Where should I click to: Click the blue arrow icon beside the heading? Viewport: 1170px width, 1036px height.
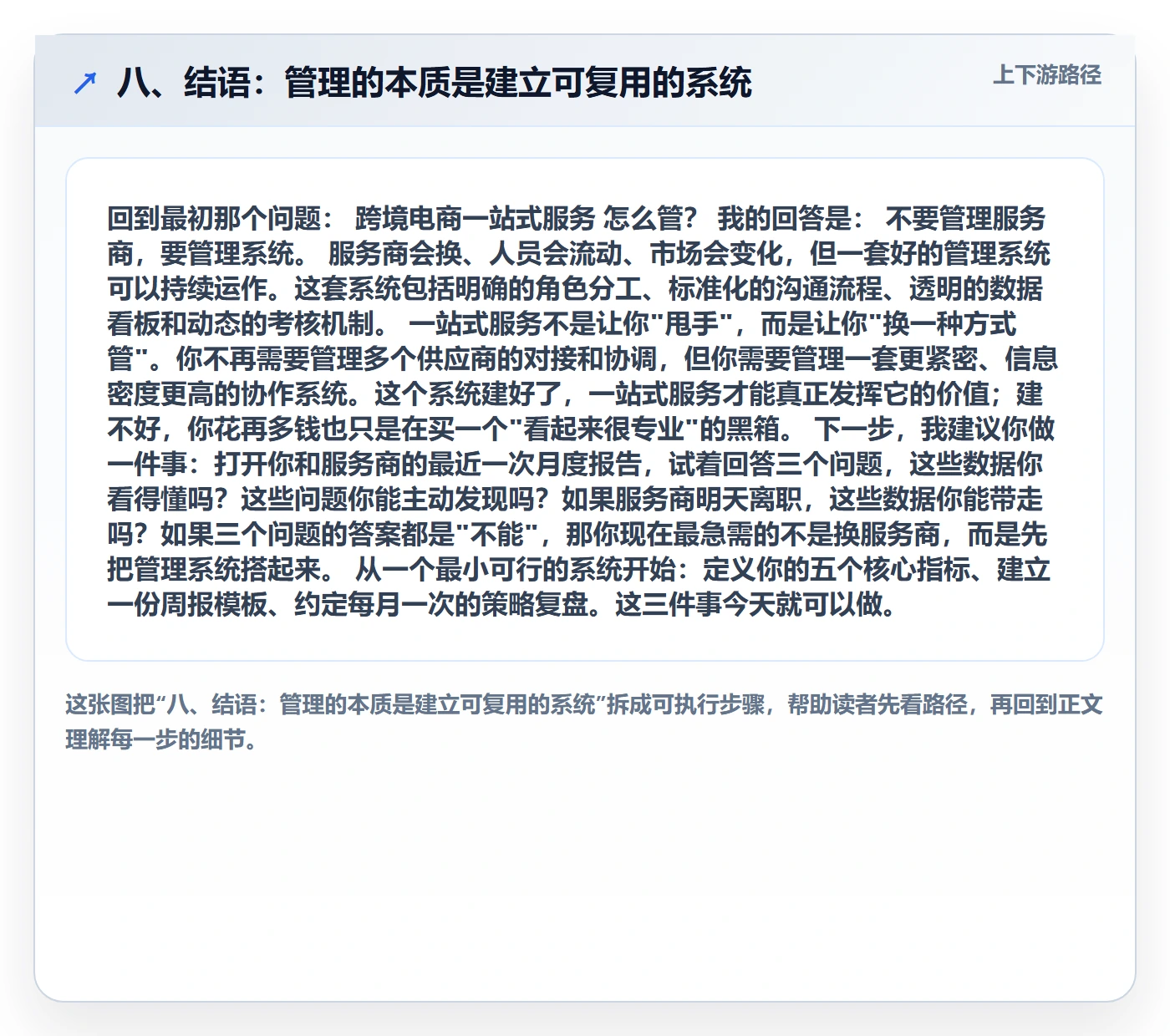[x=85, y=83]
